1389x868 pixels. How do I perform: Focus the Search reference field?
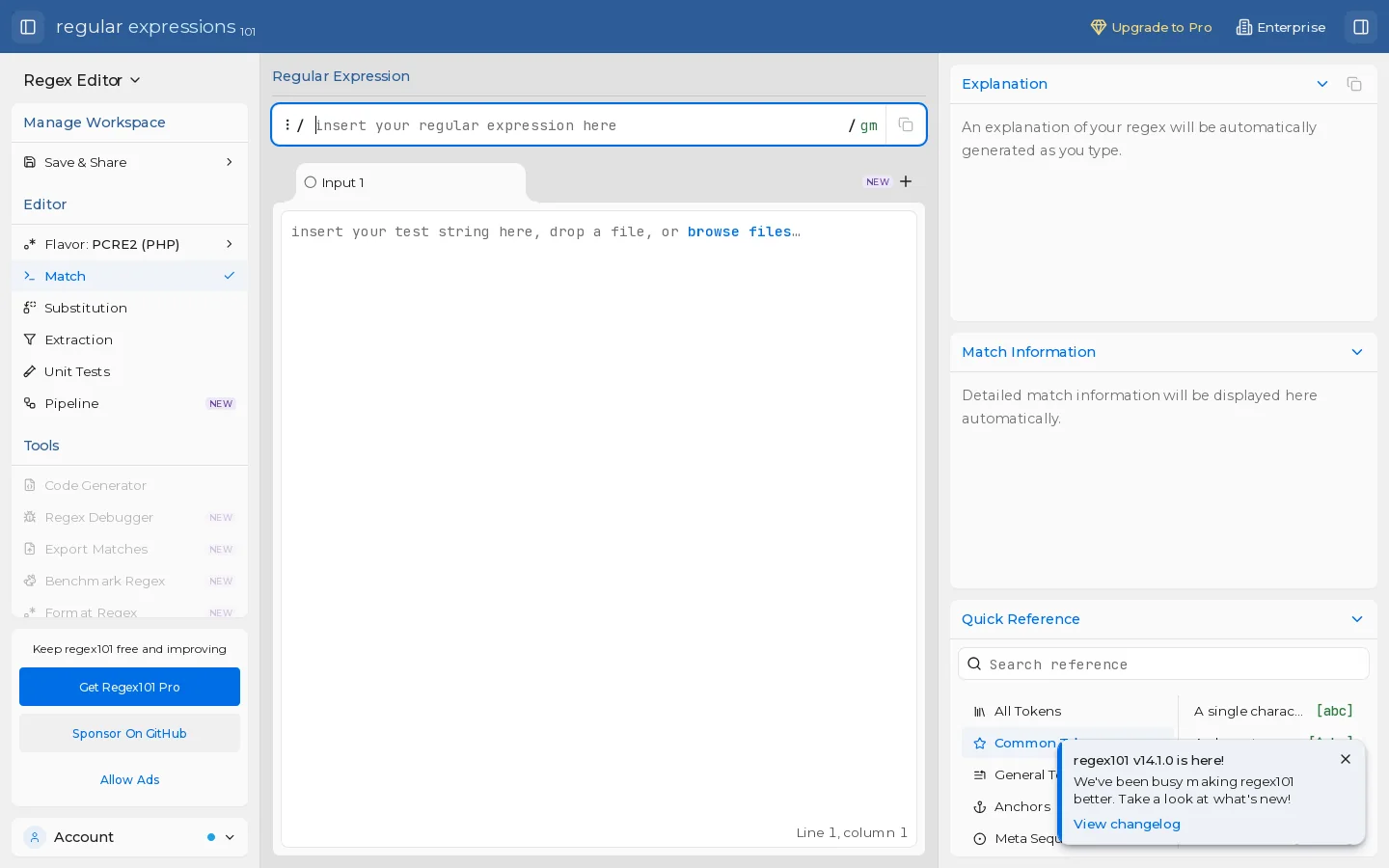(1163, 664)
